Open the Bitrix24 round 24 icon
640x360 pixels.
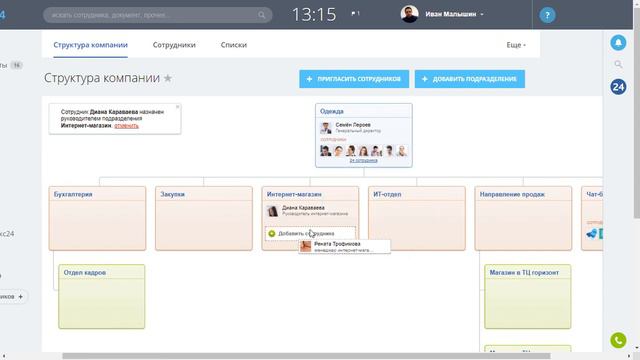click(x=618, y=87)
